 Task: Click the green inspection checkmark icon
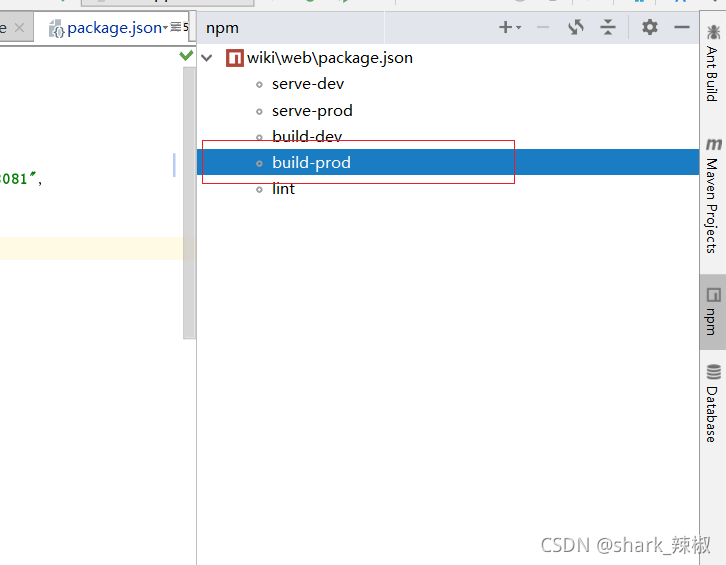coord(186,56)
